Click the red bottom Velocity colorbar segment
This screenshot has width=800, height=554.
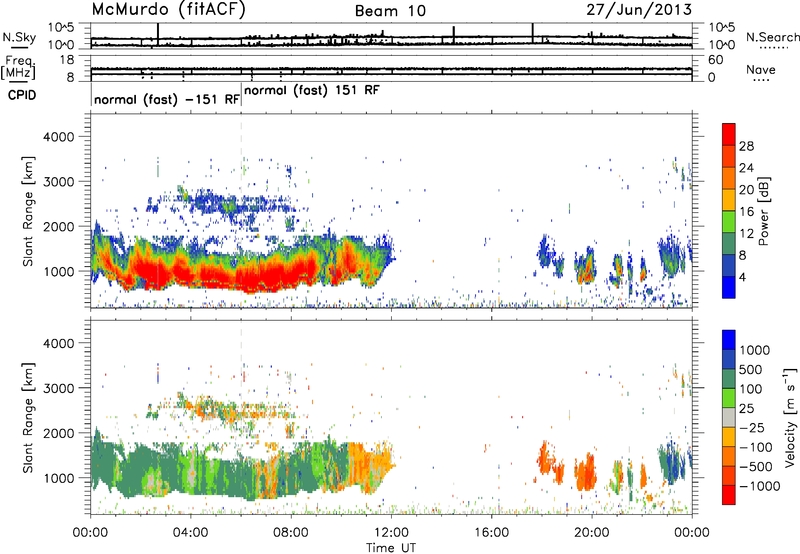click(729, 495)
